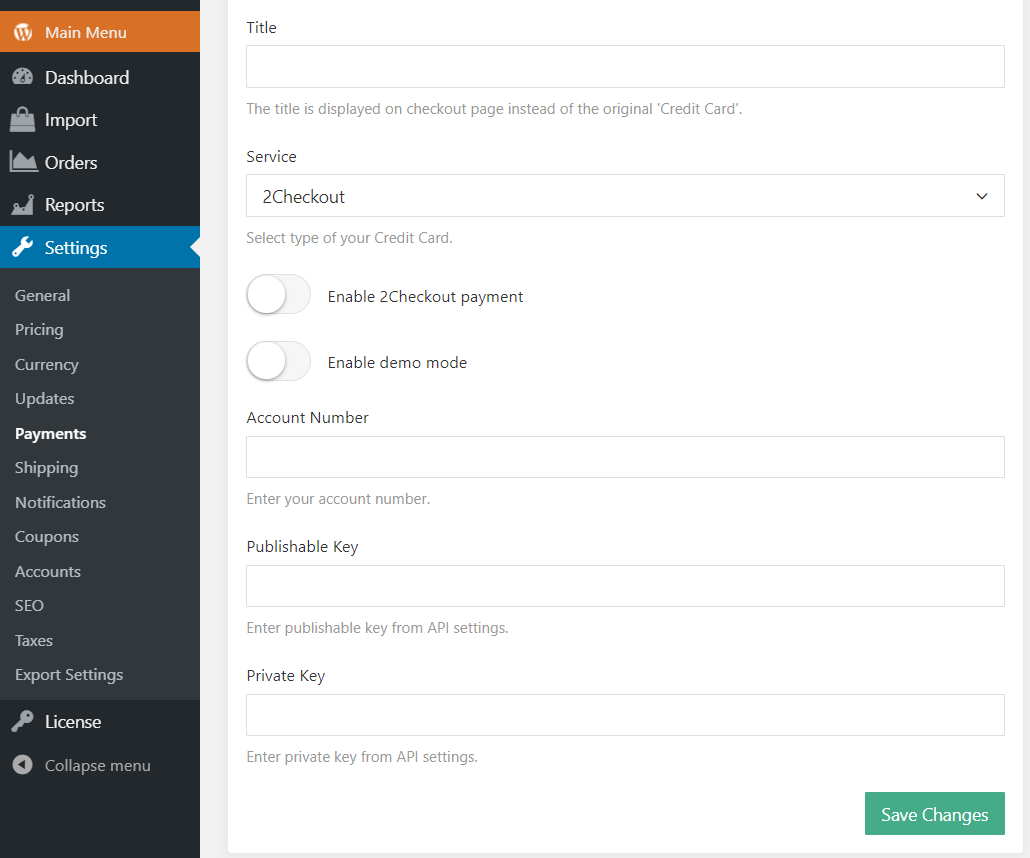The height and width of the screenshot is (858, 1030).
Task: Open the Reports menu item
Action: point(100,205)
